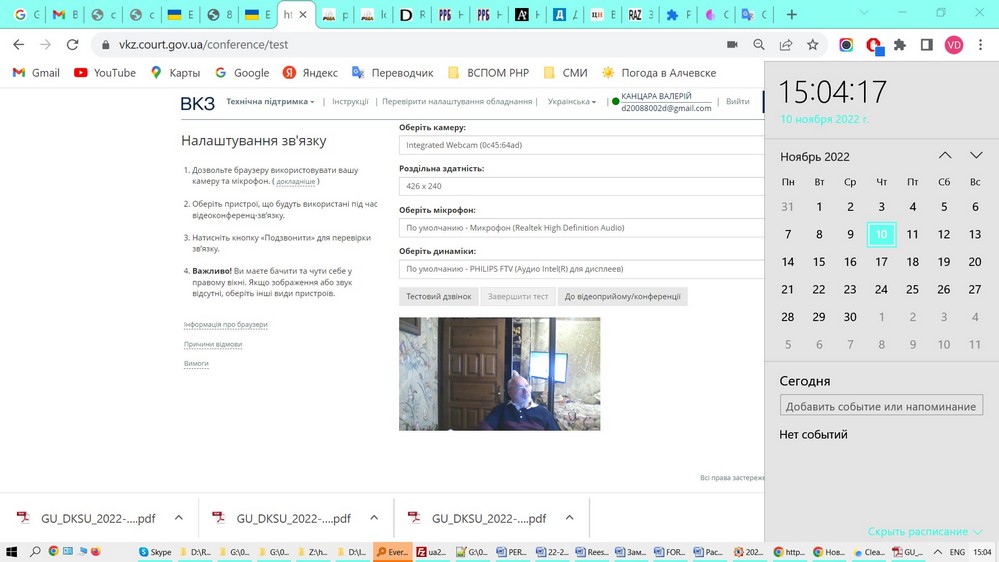This screenshot has height=562, width=999.
Task: Click the Завершити тест button
Action: tap(517, 296)
